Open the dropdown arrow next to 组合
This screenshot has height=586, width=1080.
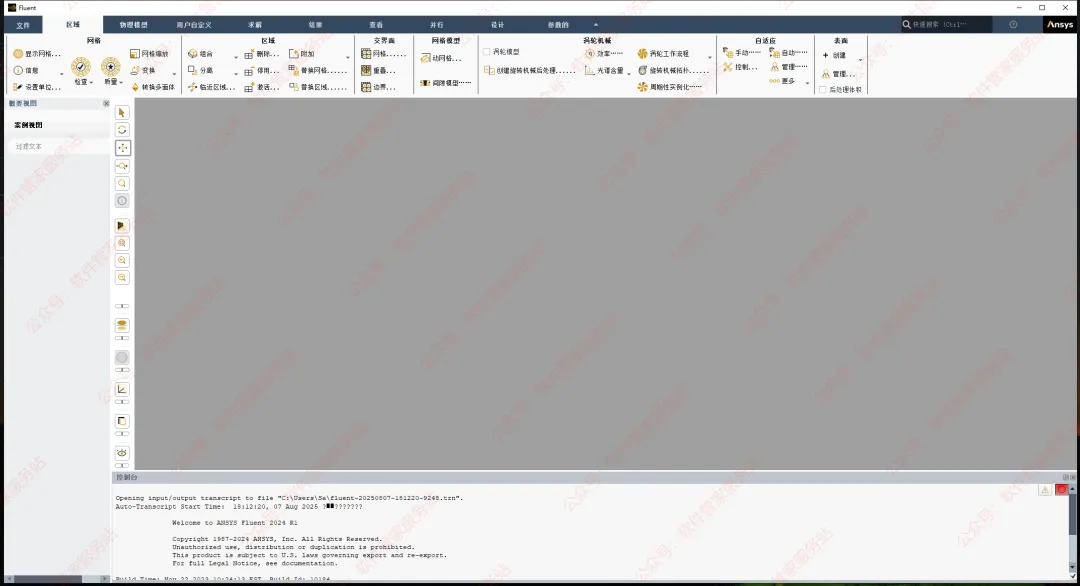point(236,57)
